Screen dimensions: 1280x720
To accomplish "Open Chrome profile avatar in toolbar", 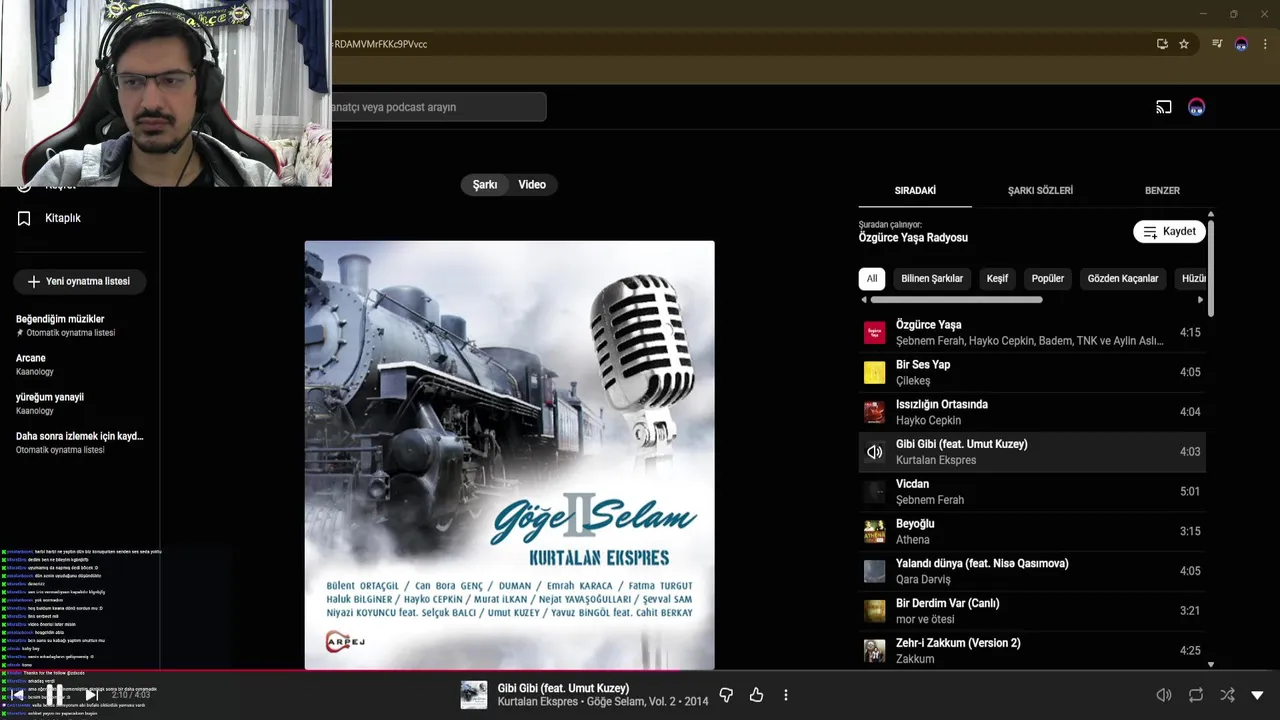I will 1241,44.
